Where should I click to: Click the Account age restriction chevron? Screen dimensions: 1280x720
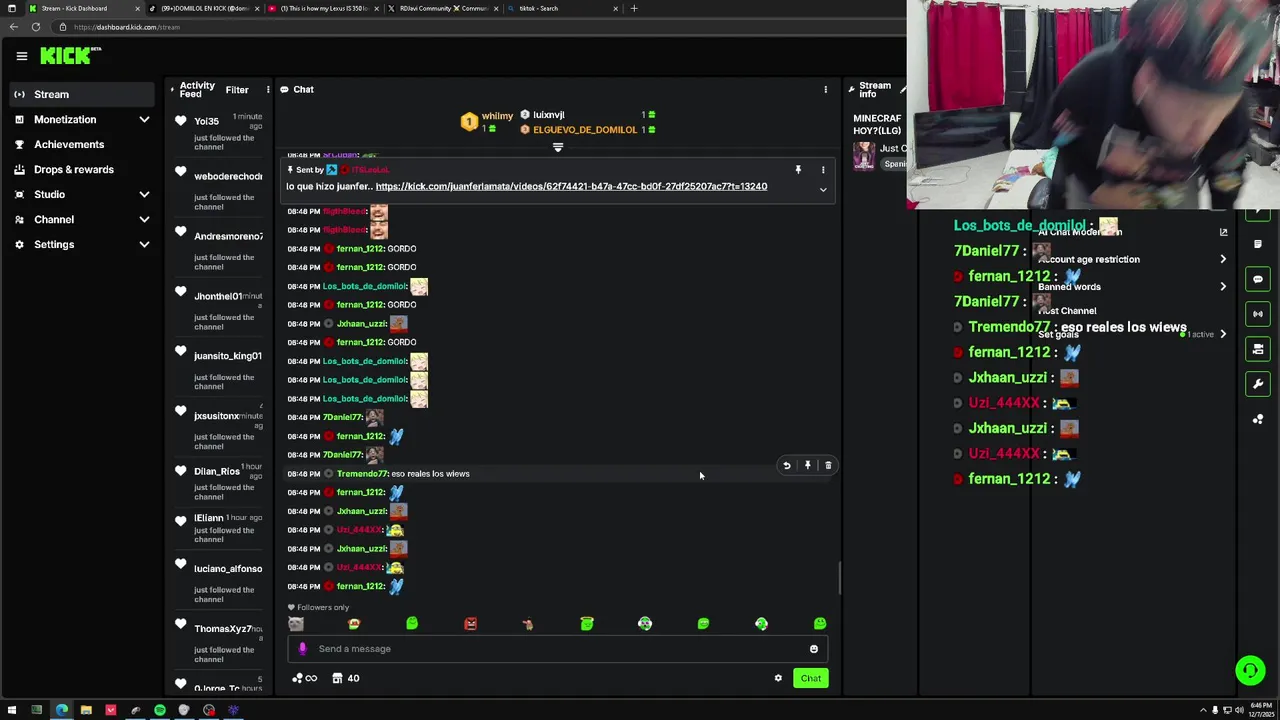click(x=1223, y=259)
